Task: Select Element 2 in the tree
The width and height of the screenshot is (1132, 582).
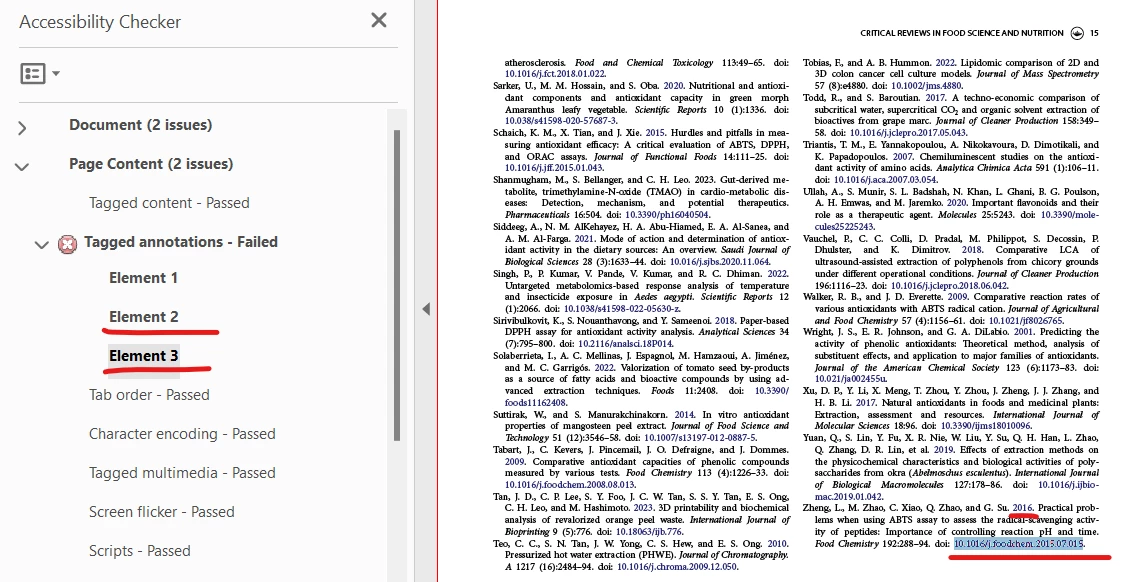Action: click(144, 317)
